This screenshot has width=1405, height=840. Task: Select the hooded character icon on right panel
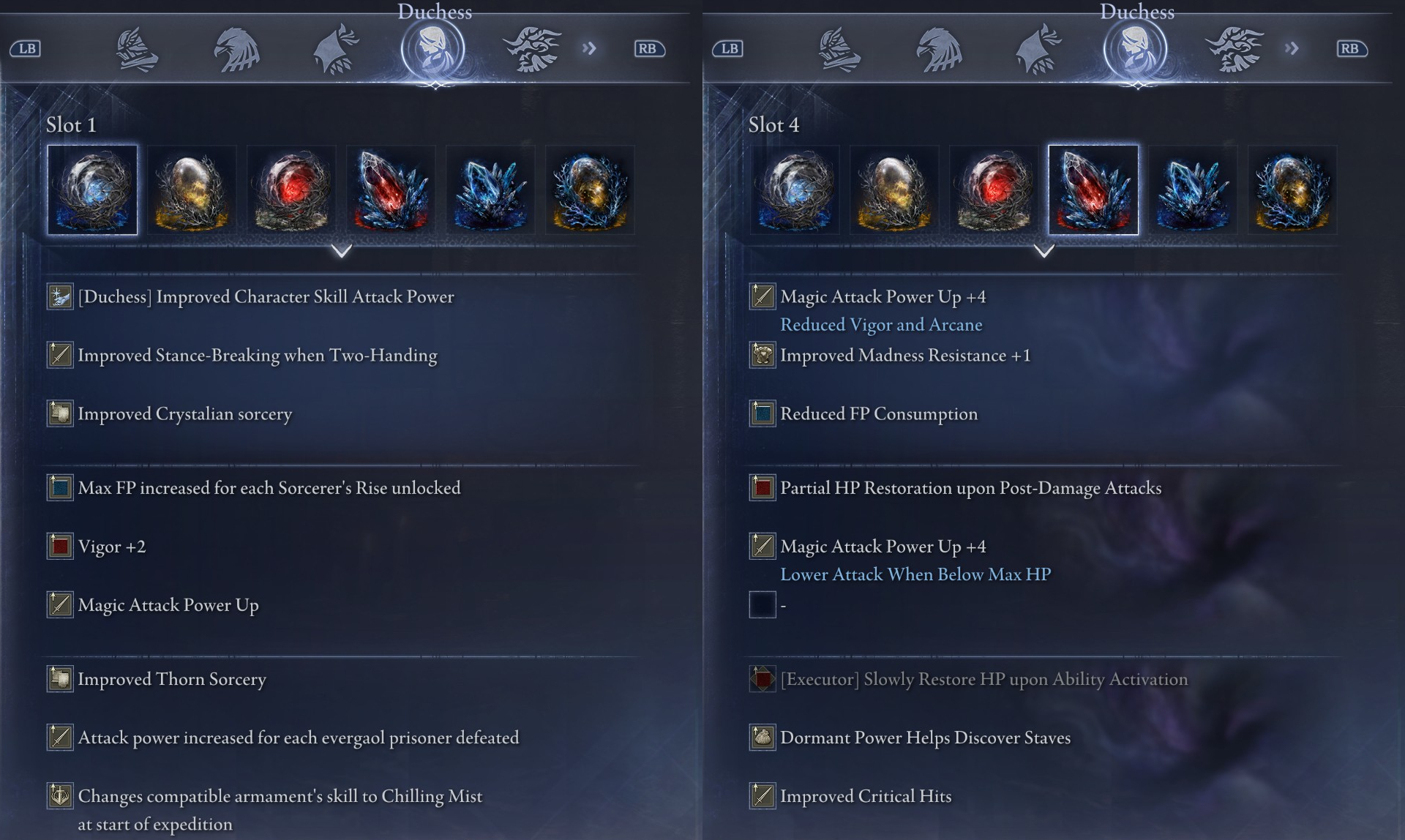1038,50
